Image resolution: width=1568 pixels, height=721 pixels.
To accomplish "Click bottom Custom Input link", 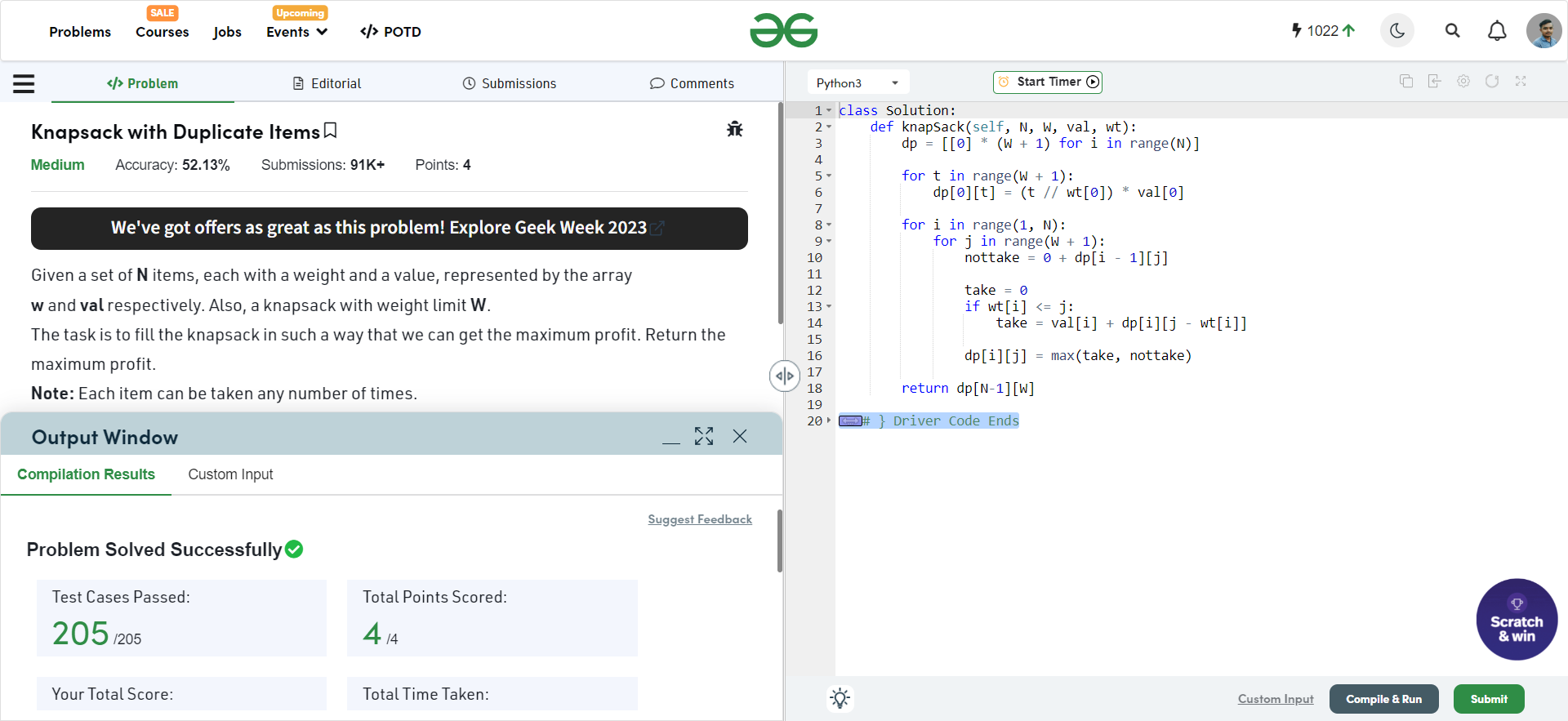I will point(1276,699).
